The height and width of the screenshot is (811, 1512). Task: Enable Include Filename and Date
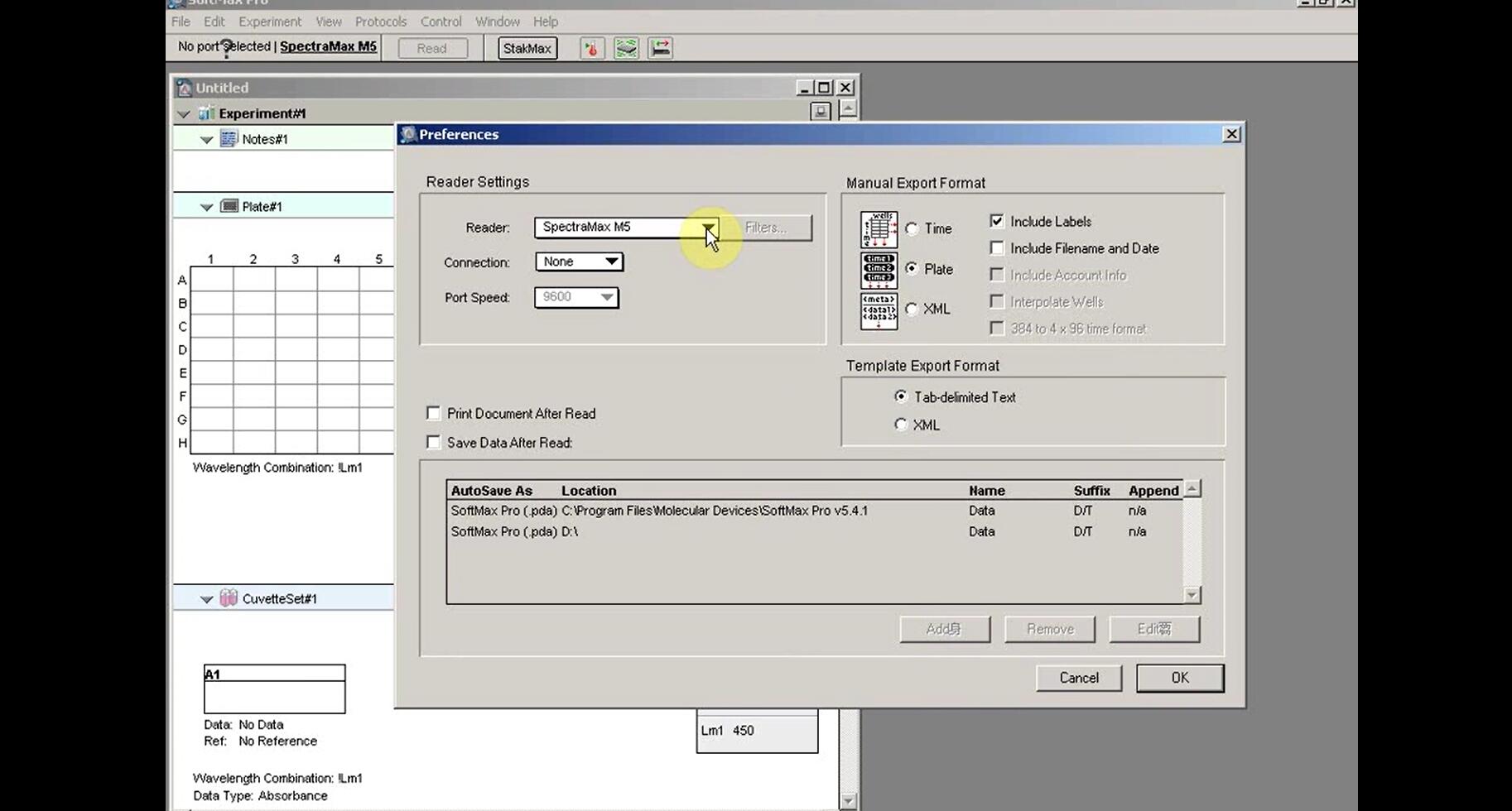point(997,248)
